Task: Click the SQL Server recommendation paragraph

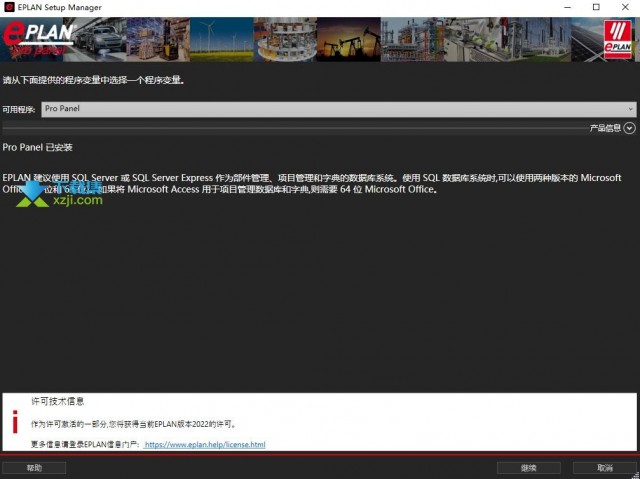Action: [312, 184]
